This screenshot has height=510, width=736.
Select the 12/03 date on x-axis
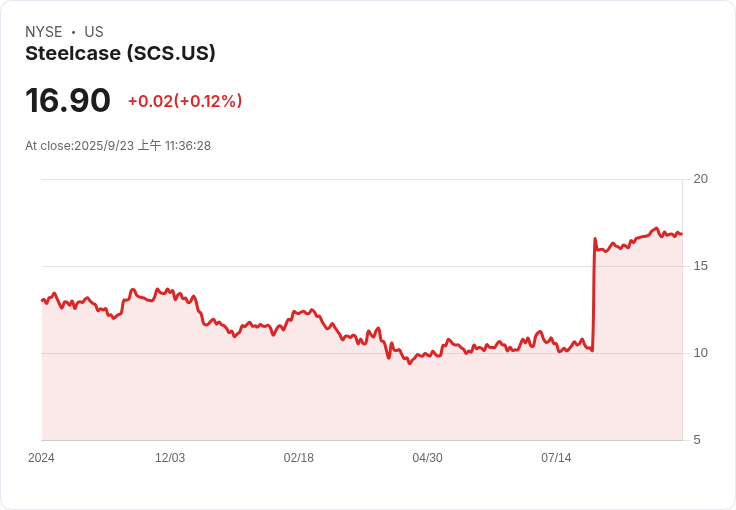170,458
